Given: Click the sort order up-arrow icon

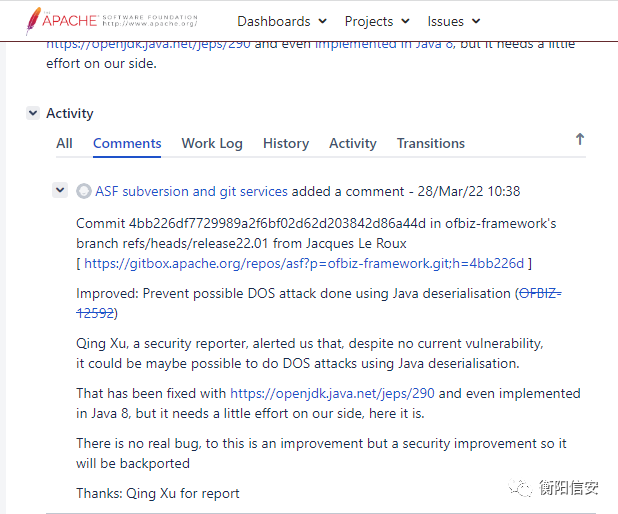Looking at the screenshot, I should click(x=579, y=139).
